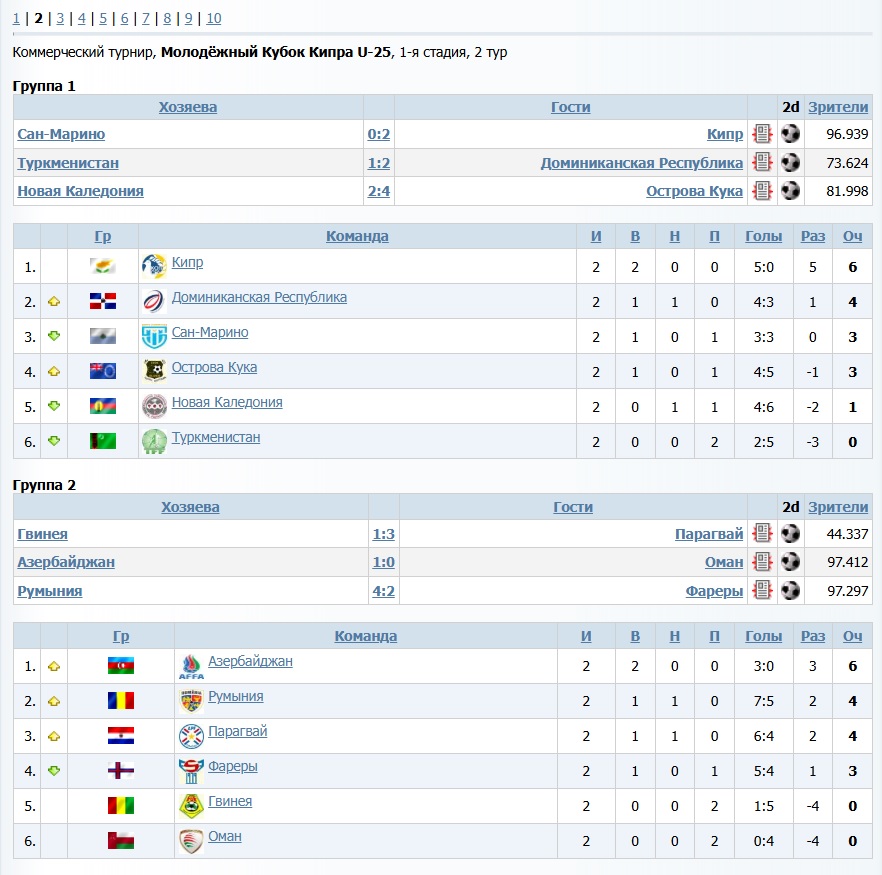Image resolution: width=882 pixels, height=875 pixels.
Task: Click the Кипр team crest icon
Action: coord(154,265)
